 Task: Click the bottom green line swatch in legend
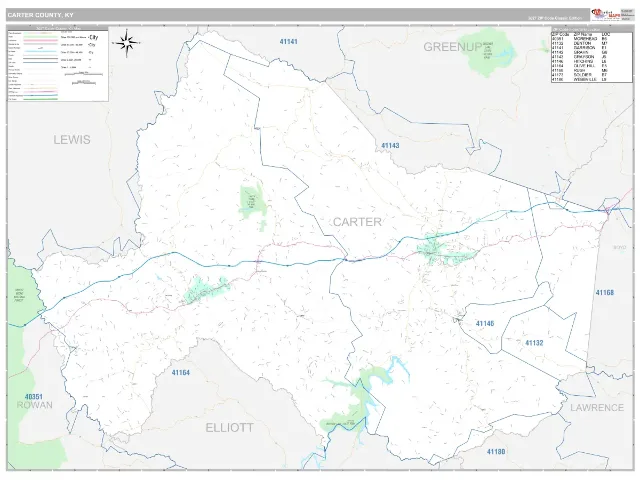[x=41, y=99]
